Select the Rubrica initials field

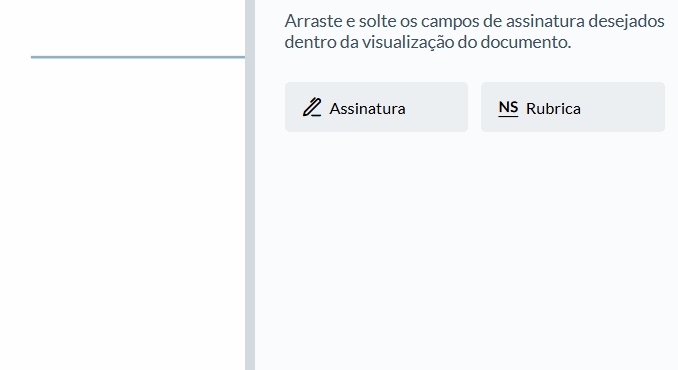573,107
